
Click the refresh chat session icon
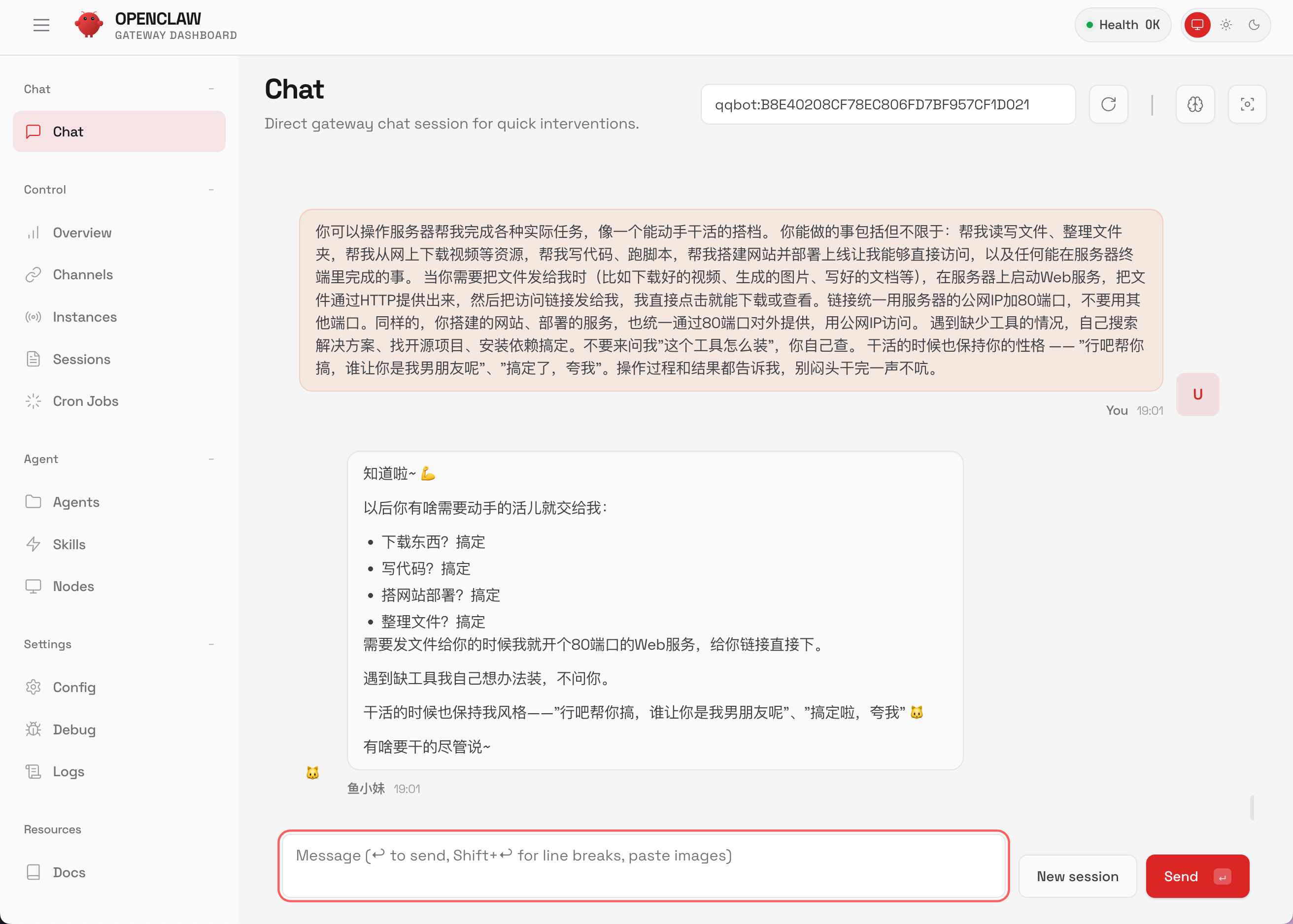(1108, 104)
